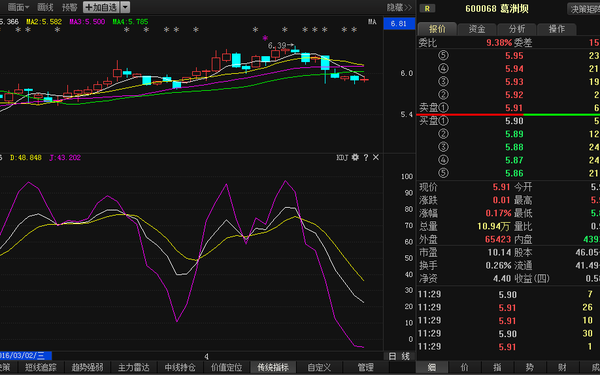
Task: Select the 价值定位 indicator tab
Action: [x=227, y=367]
